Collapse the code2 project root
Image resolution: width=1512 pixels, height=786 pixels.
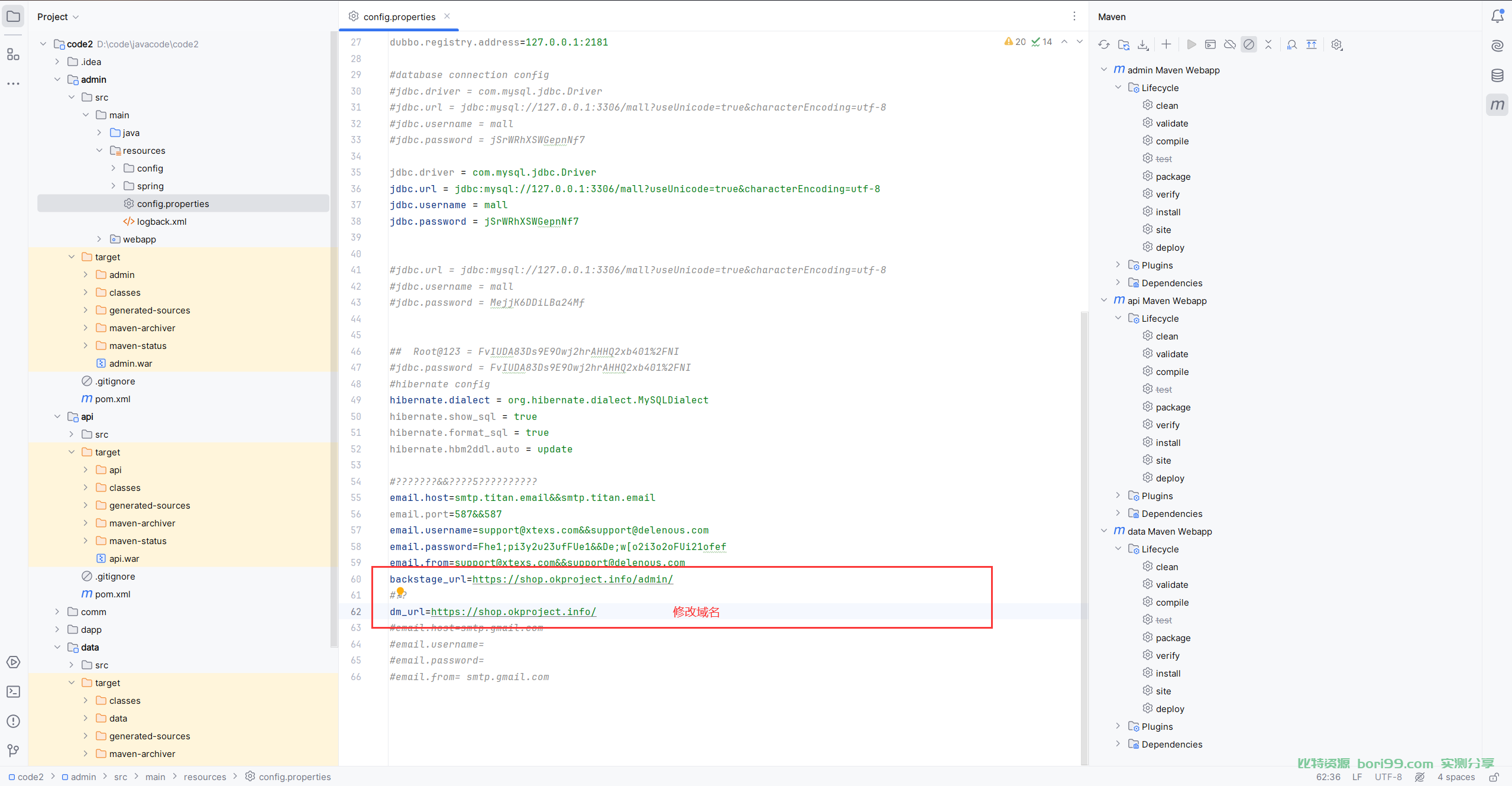[x=43, y=44]
